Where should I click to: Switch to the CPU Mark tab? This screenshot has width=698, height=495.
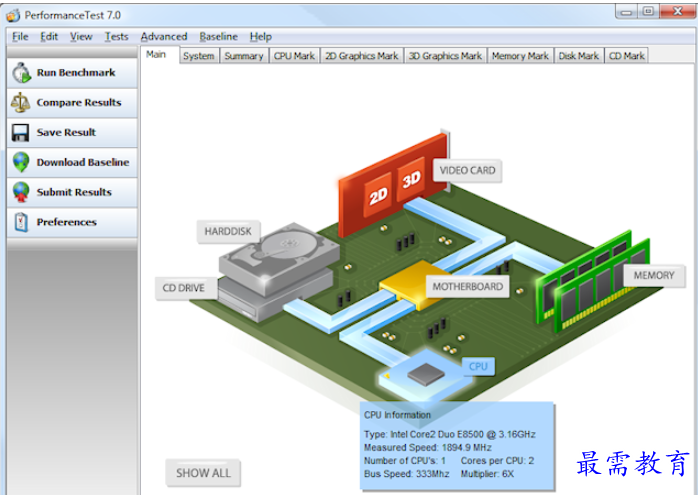pyautogui.click(x=294, y=56)
